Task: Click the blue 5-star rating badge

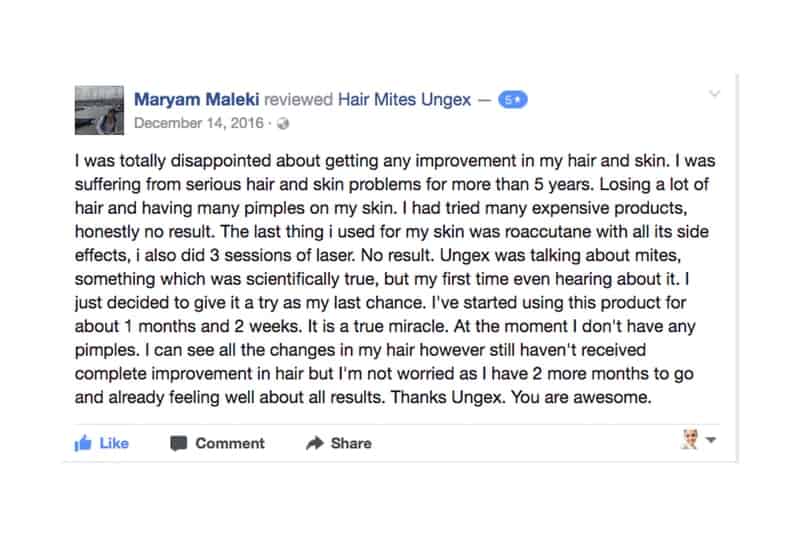Action: tap(512, 100)
